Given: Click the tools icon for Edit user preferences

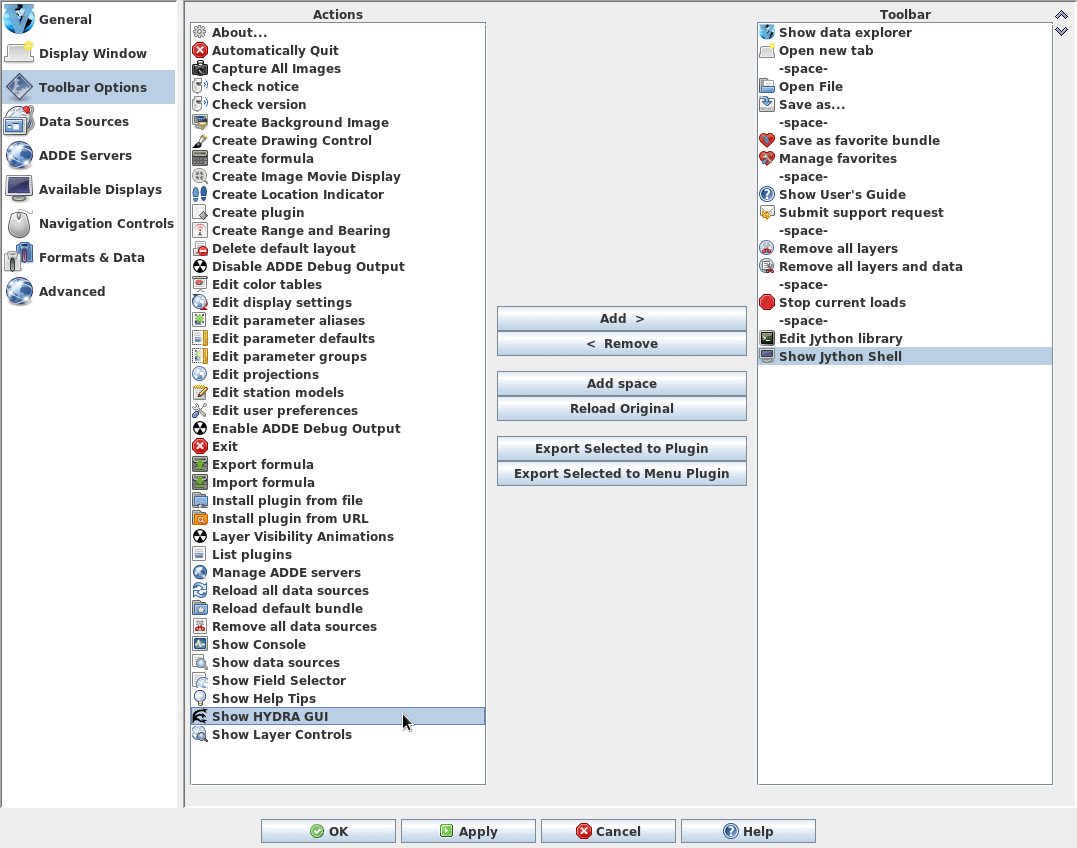Looking at the screenshot, I should pos(200,410).
